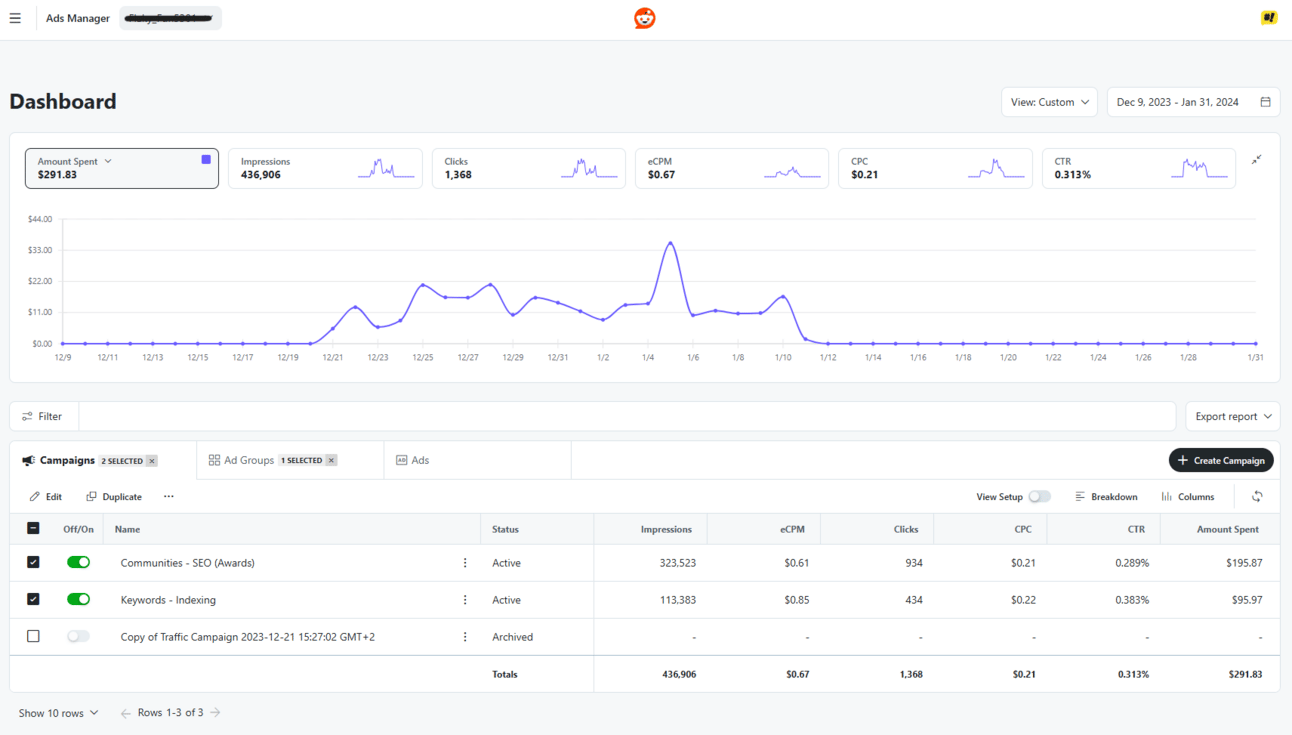Switch to the Ads tab
Screen dimensions: 1292x735
coord(412,460)
